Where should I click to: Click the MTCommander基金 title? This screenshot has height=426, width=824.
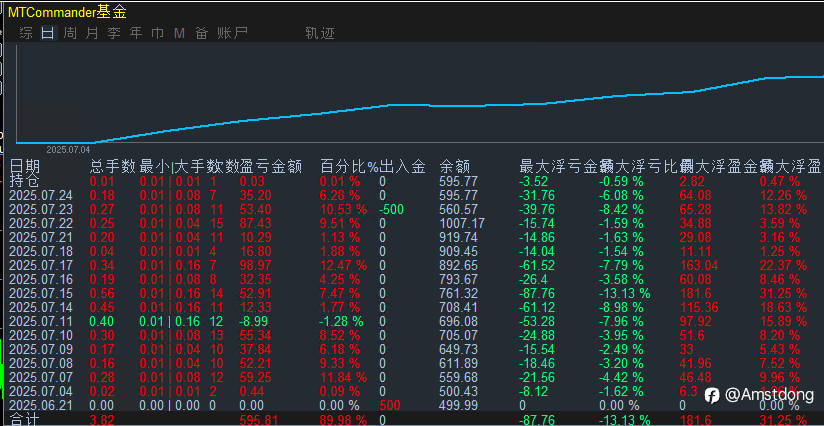coord(67,12)
